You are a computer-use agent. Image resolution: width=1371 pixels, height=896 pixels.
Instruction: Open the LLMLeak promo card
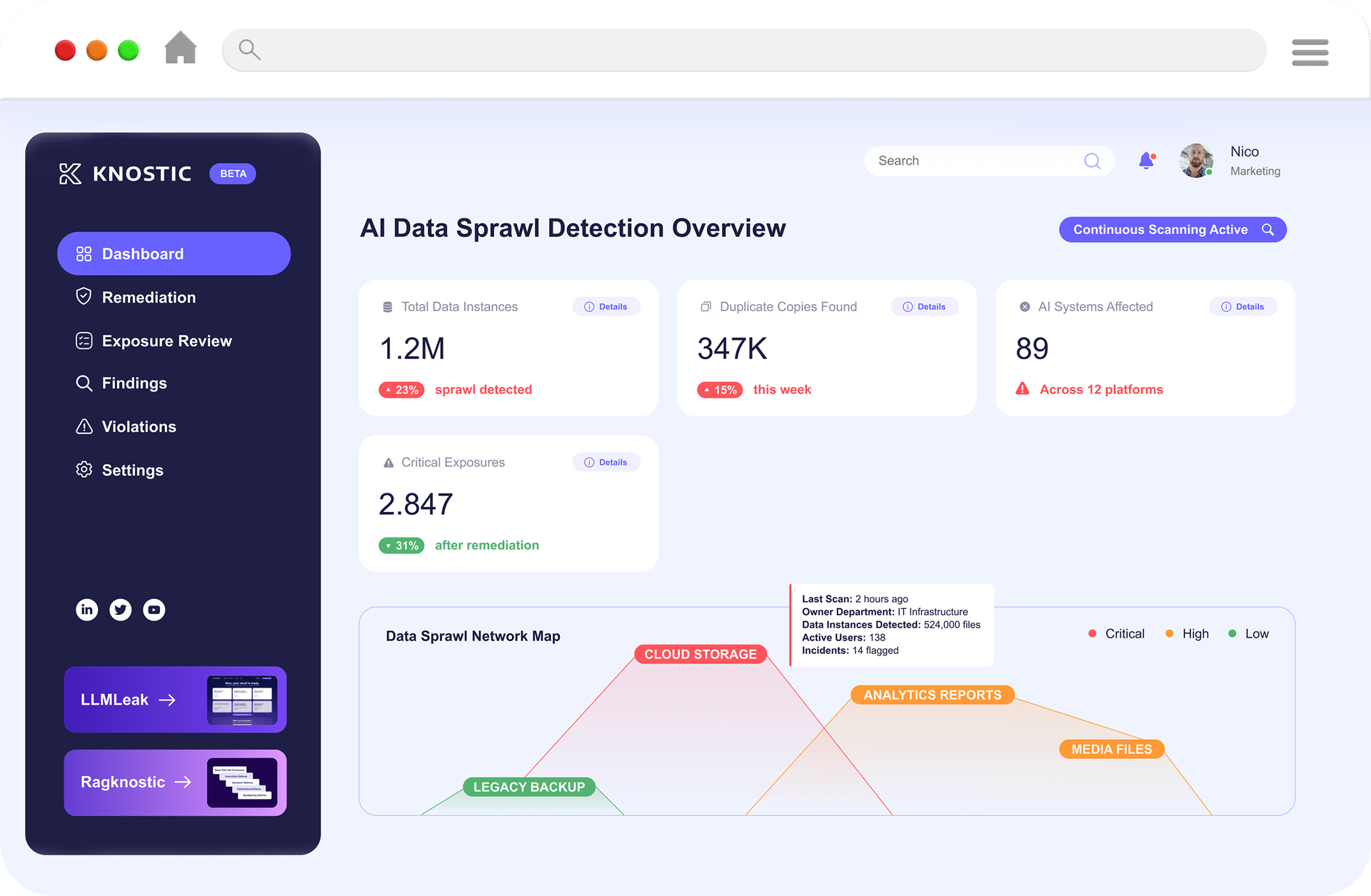[175, 700]
